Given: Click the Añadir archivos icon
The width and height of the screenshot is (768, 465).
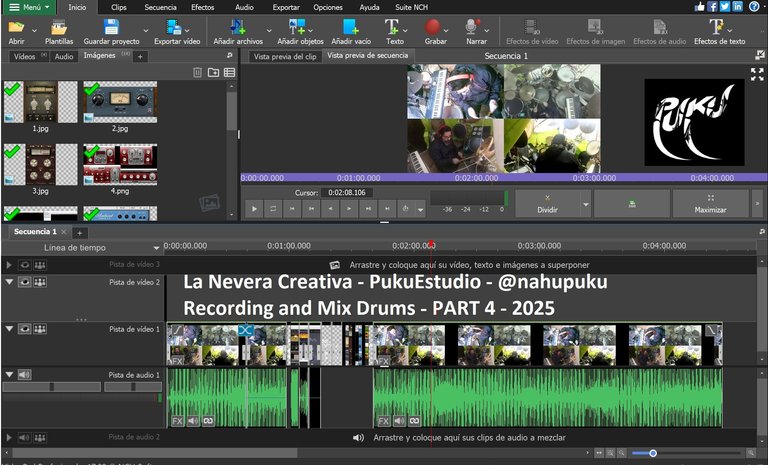Looking at the screenshot, I should [238, 27].
